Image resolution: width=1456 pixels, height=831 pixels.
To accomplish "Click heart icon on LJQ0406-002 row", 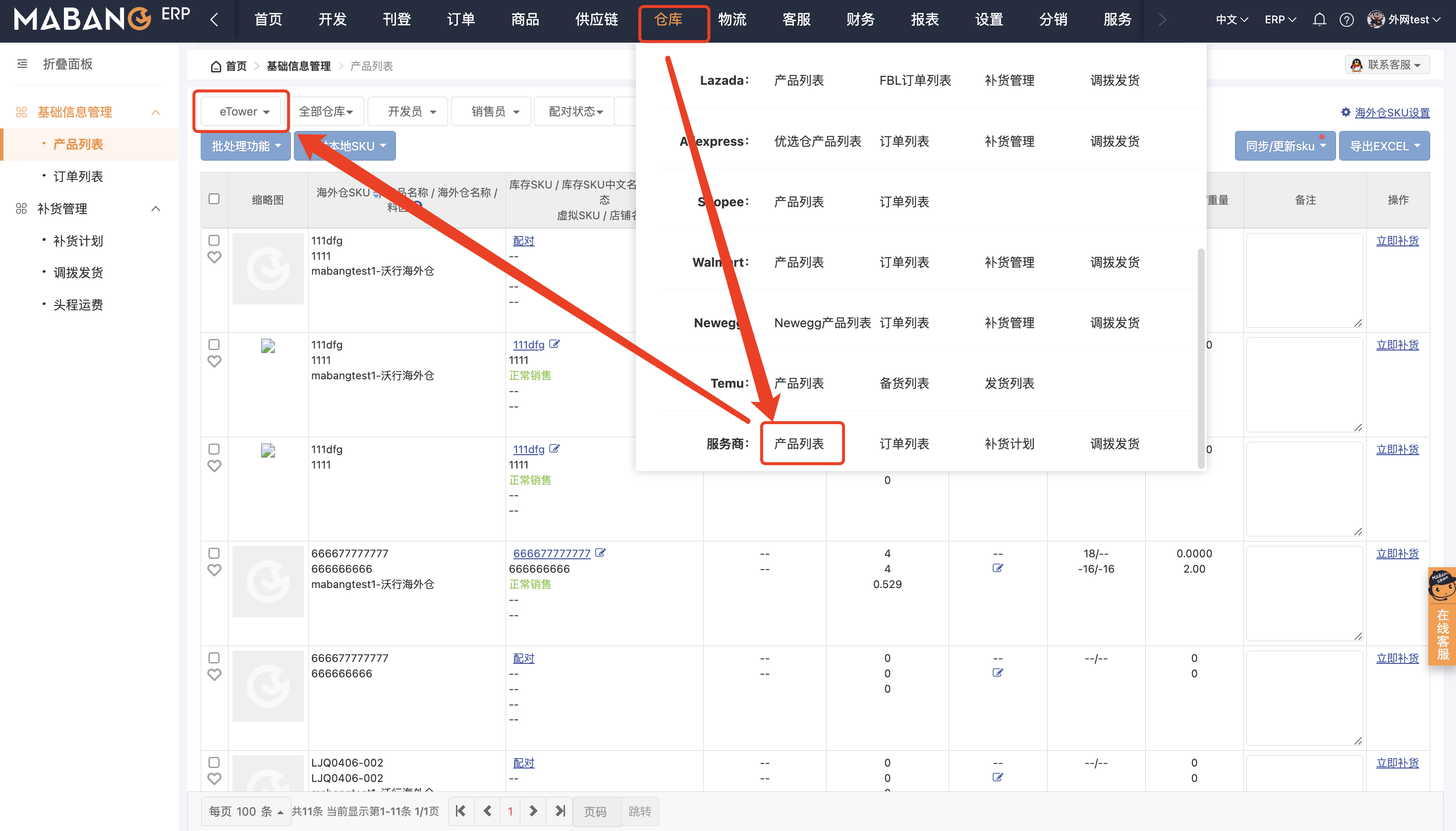I will [215, 778].
